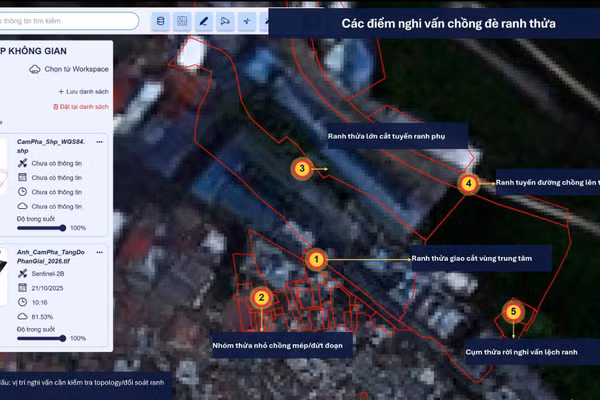Click Chọn từ Workspace

coord(77,69)
